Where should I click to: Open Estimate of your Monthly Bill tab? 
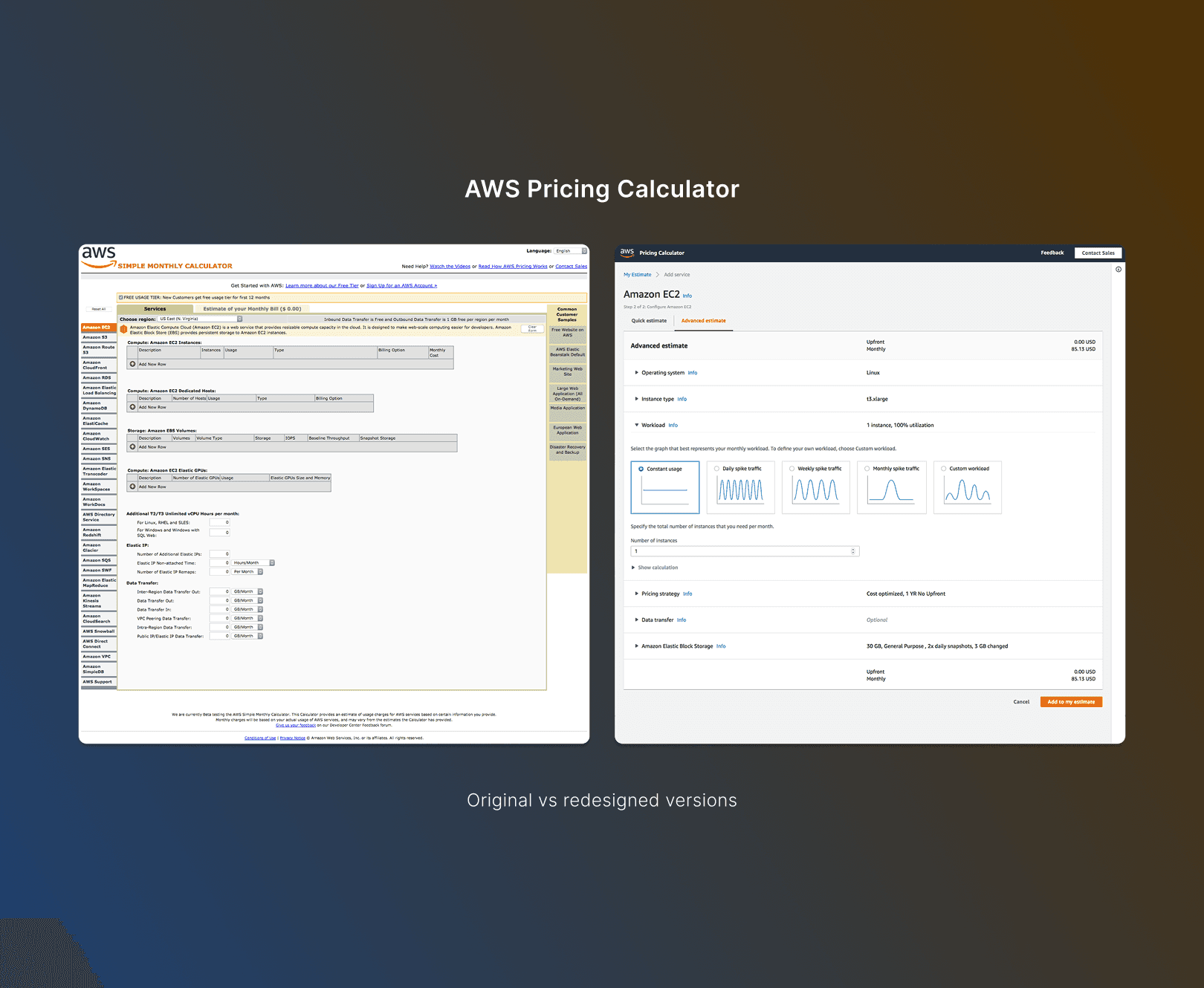click(x=252, y=309)
